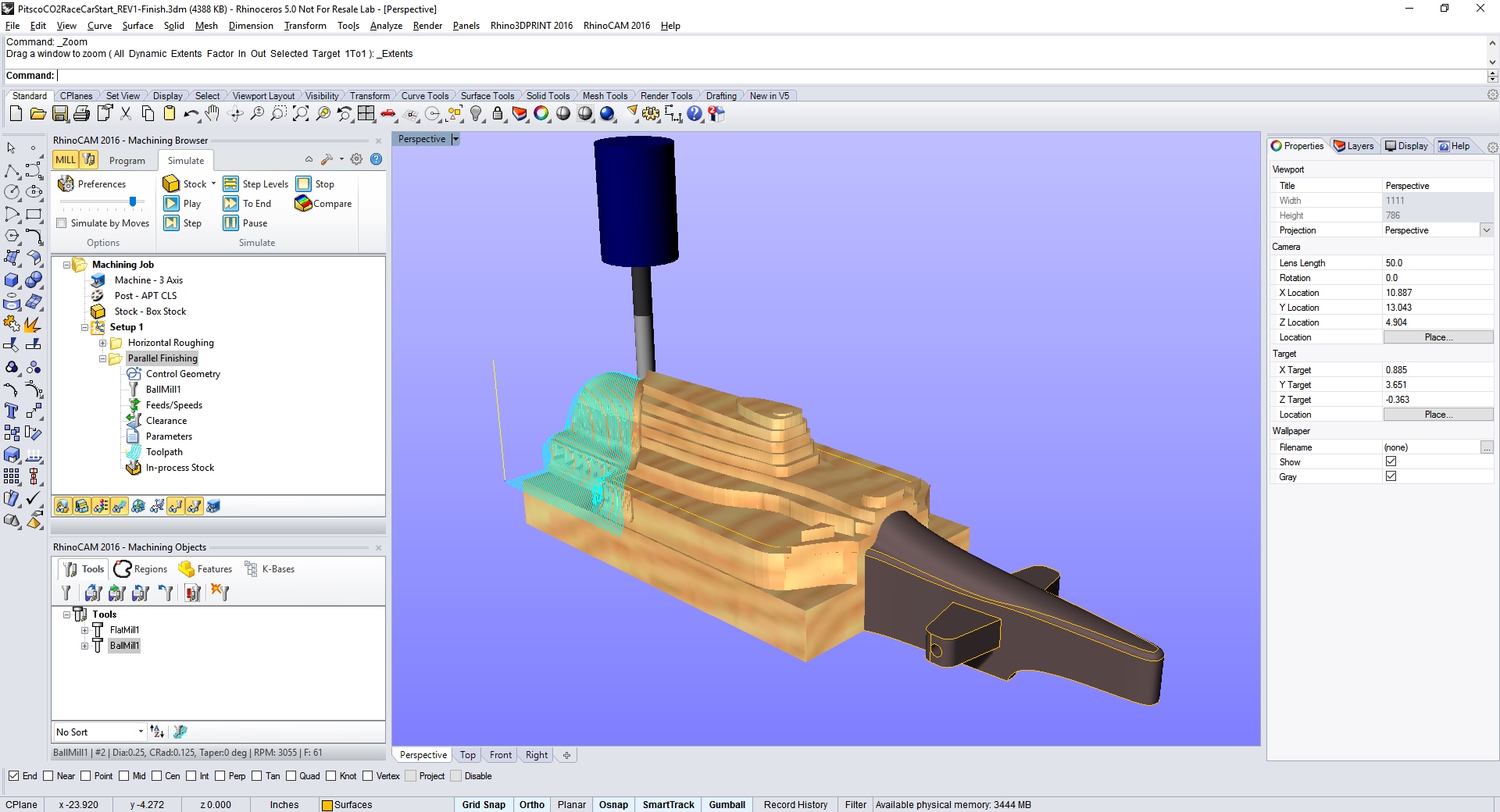The height and width of the screenshot is (812, 1500).
Task: Click the Play simulation icon
Action: pyautogui.click(x=171, y=204)
